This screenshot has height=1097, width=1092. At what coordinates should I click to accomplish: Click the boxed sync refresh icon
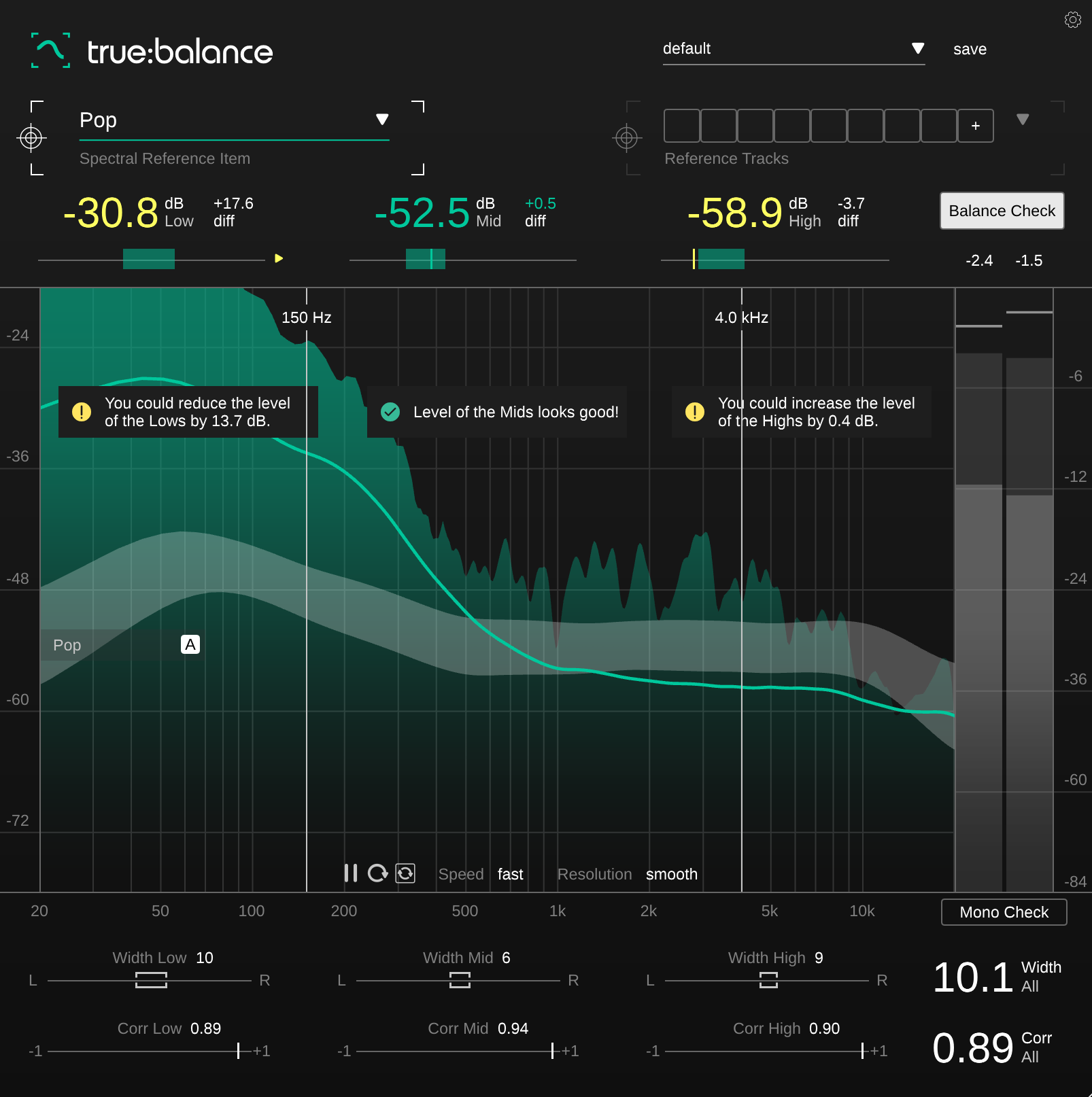405,873
